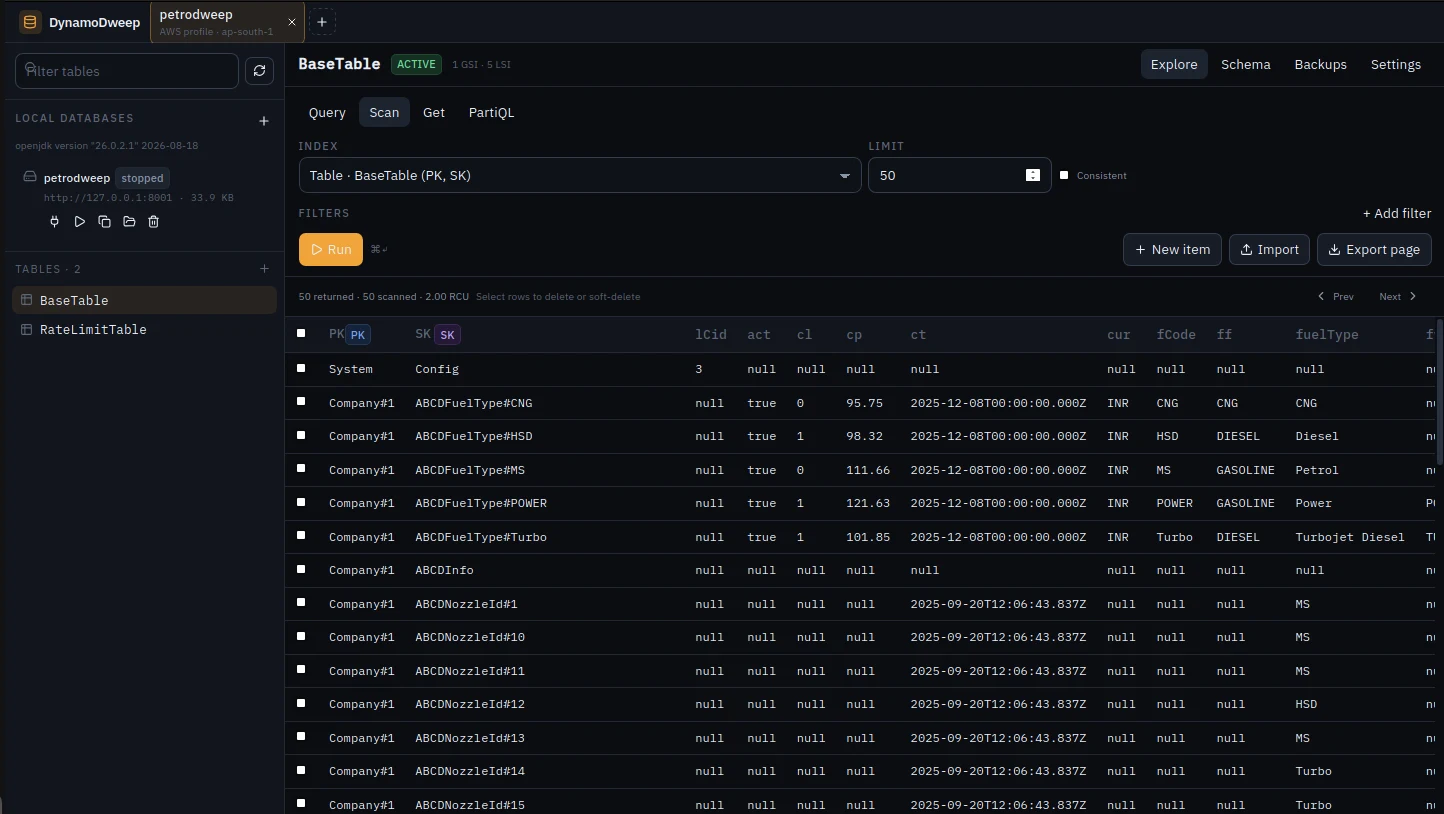Viewport: 1444px width, 814px height.
Task: Open RateLimitTable in the sidebar
Action: tap(144, 329)
